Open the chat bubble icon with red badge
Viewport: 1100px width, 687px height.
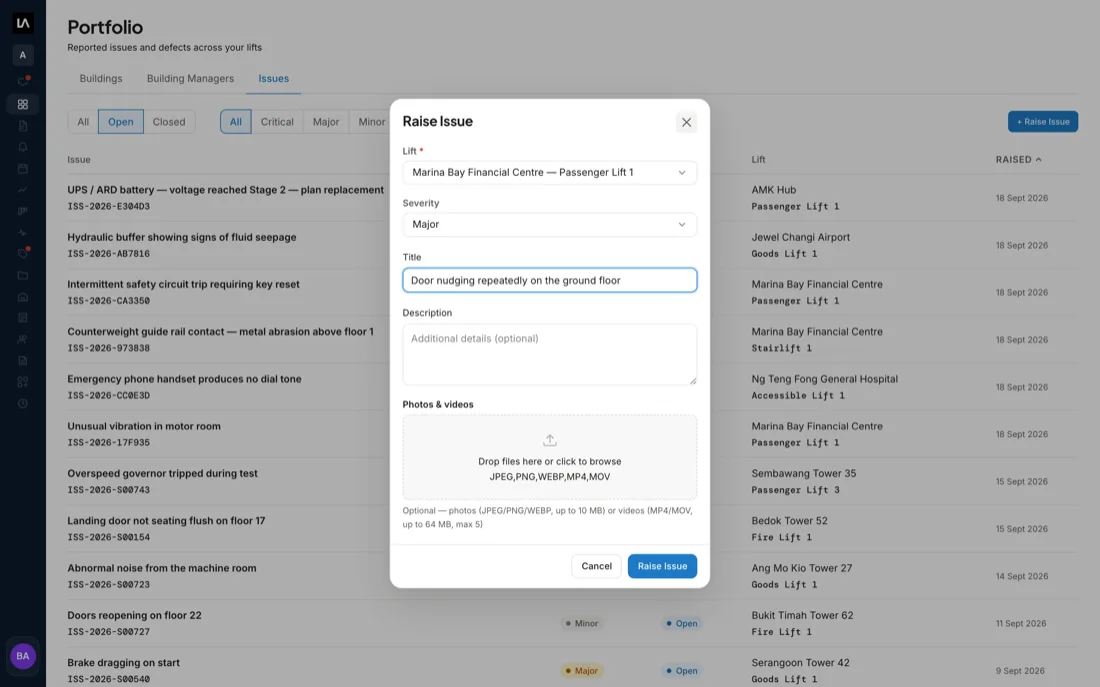pos(22,82)
